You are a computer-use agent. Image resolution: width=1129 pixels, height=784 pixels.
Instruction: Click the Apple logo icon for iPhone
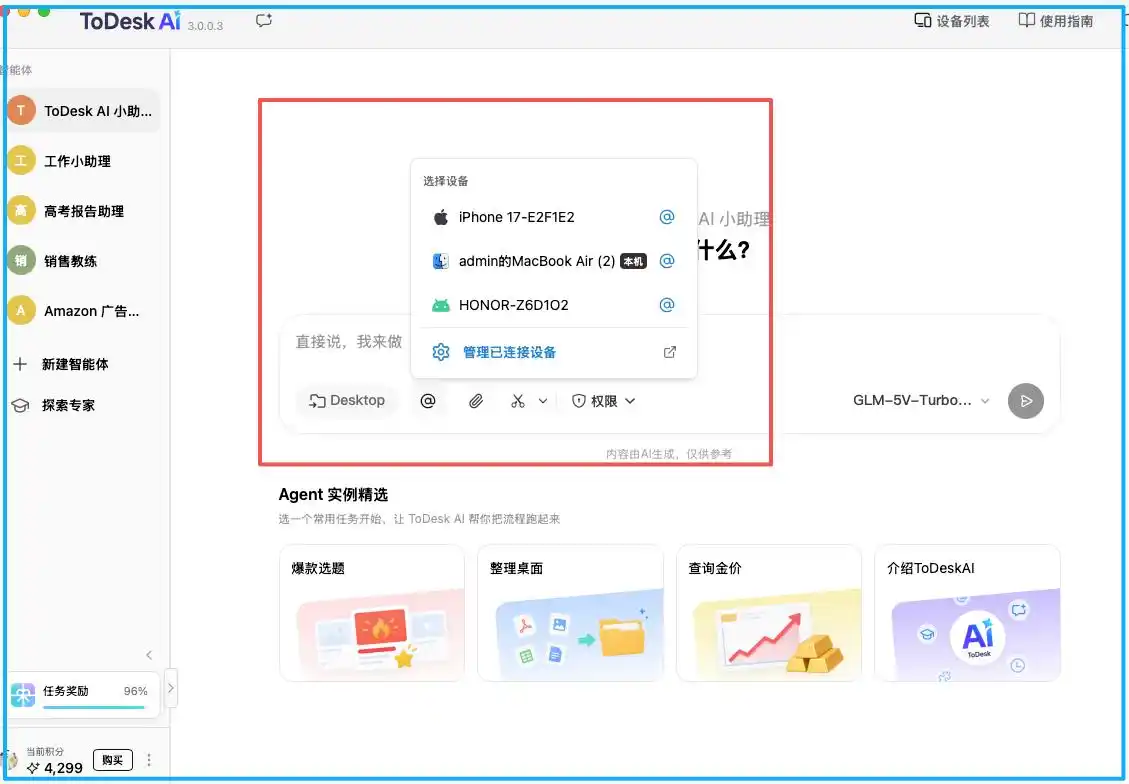(441, 217)
